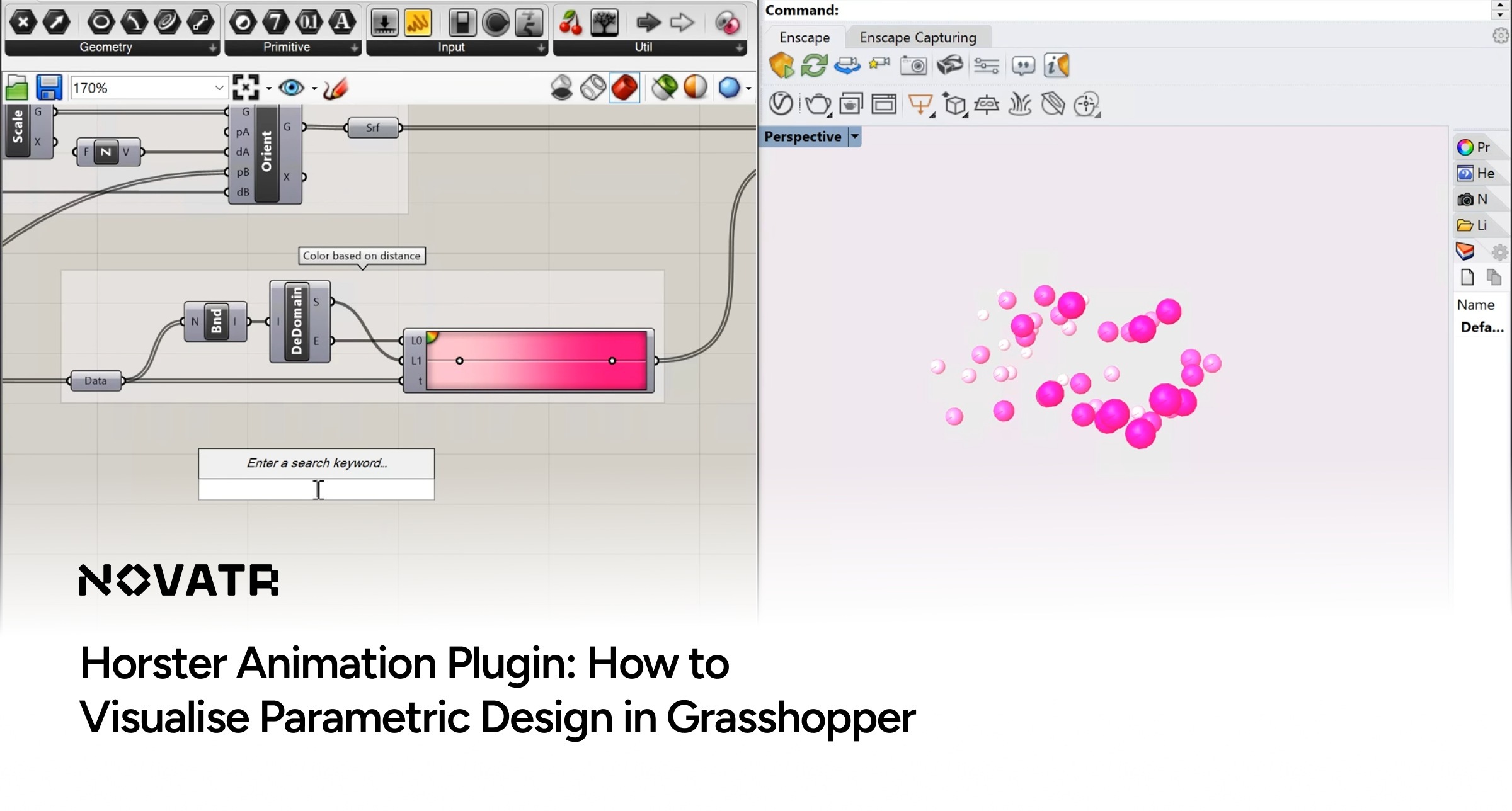Toggle the named views eye icon

point(291,88)
